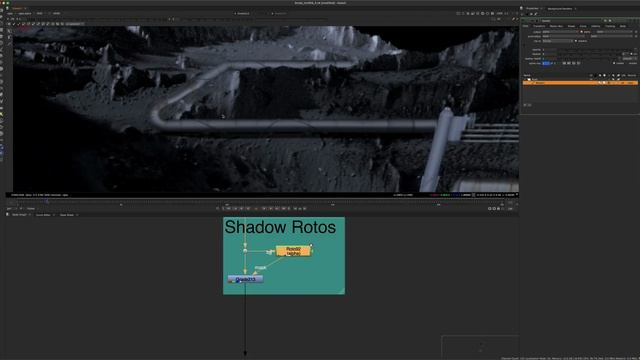The width and height of the screenshot is (640, 360).
Task: Open the RGB display channels dropdown
Action: (40, 13)
